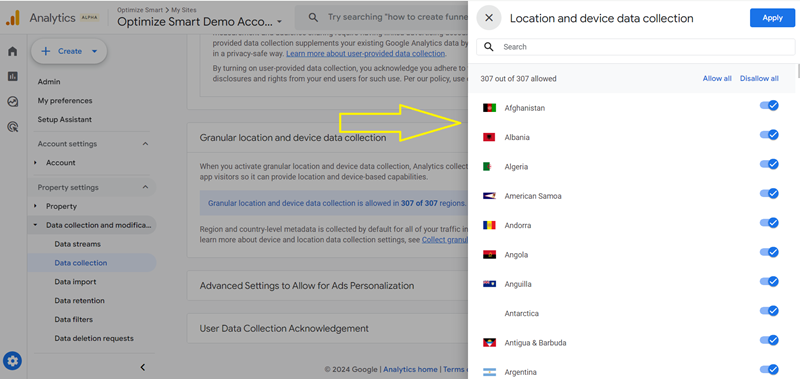Image resolution: width=800 pixels, height=379 pixels.
Task: Click the Search field in side panel
Action: tap(636, 47)
